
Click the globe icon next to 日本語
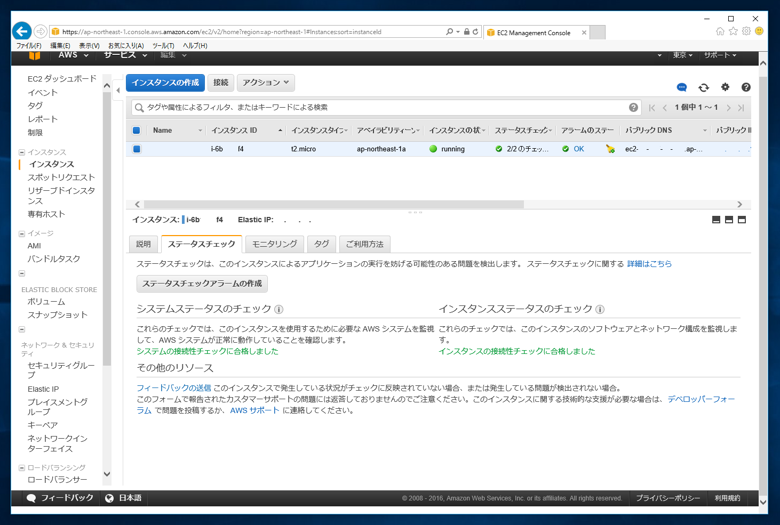coord(109,498)
